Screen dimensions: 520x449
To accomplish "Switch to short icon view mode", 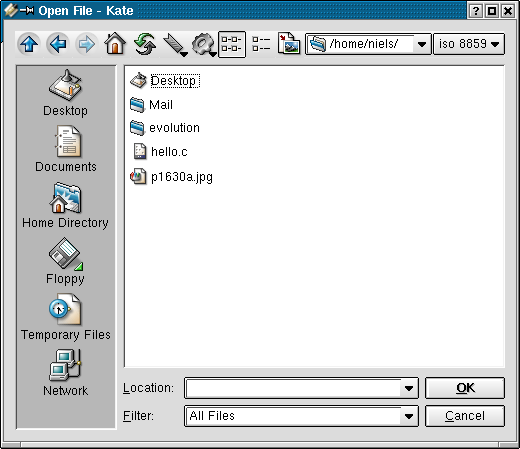I will [232, 44].
